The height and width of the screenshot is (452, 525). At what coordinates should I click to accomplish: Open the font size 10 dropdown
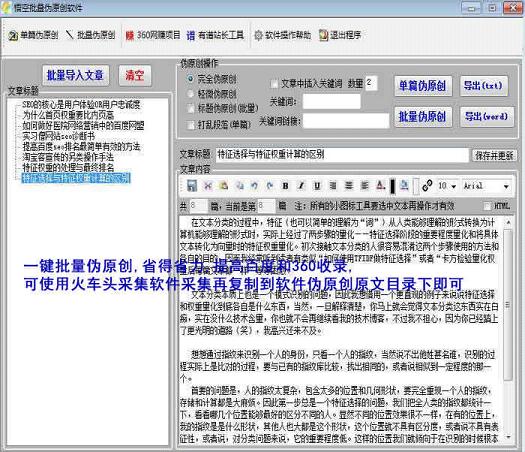click(447, 186)
